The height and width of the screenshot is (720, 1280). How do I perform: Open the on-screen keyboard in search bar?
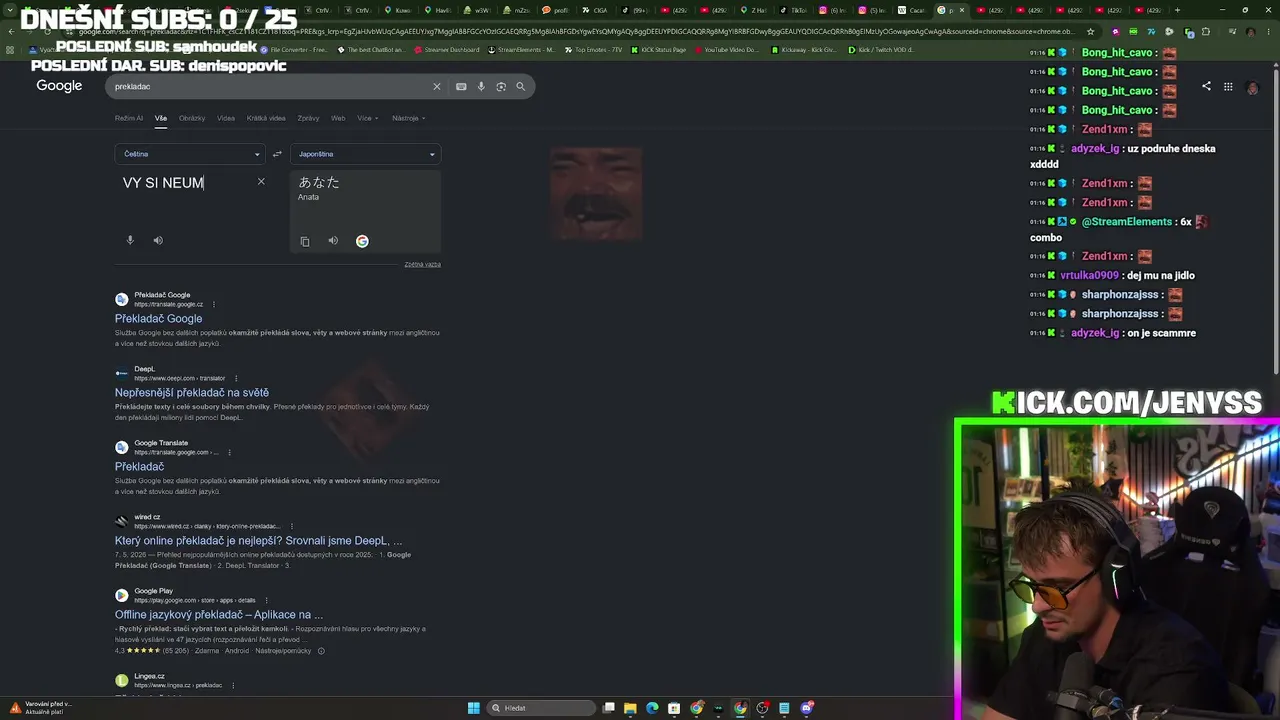pos(461,87)
